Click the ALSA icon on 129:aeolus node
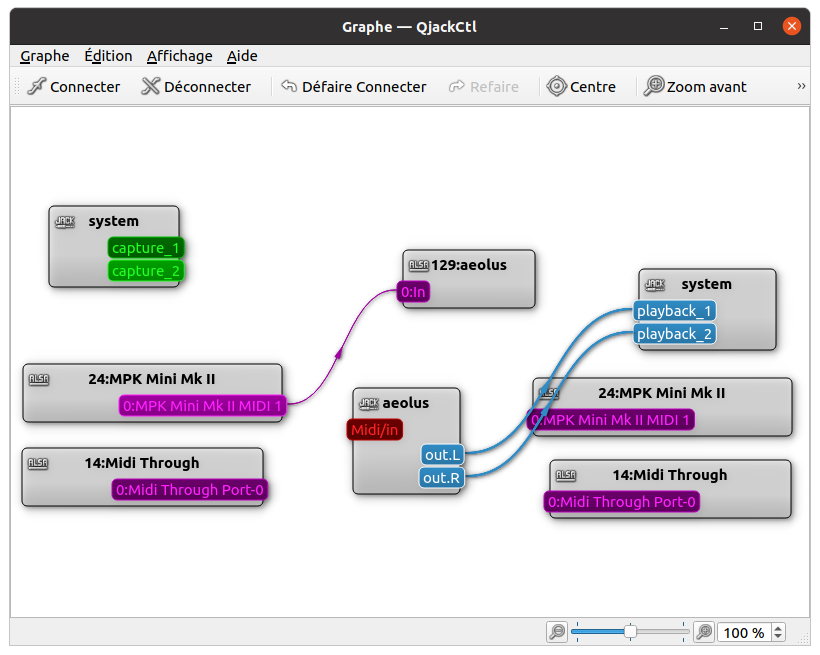 click(x=418, y=265)
